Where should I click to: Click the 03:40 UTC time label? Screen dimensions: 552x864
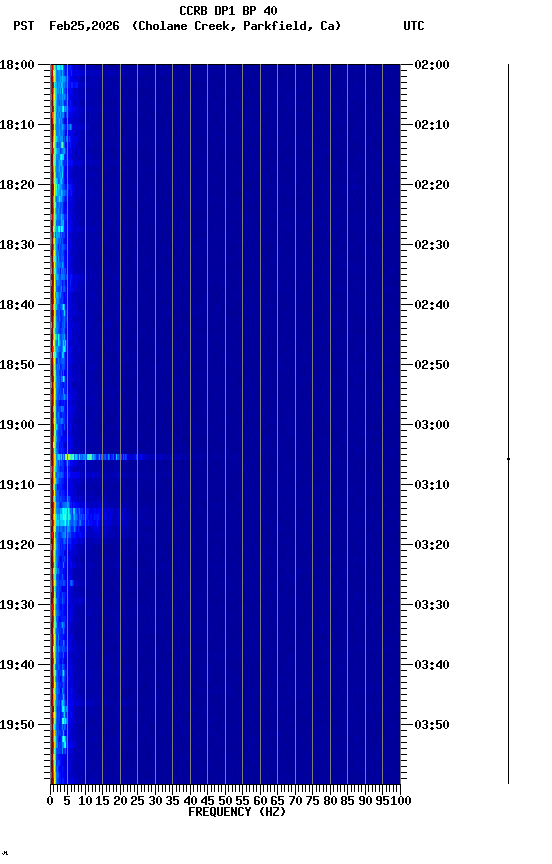tap(432, 666)
